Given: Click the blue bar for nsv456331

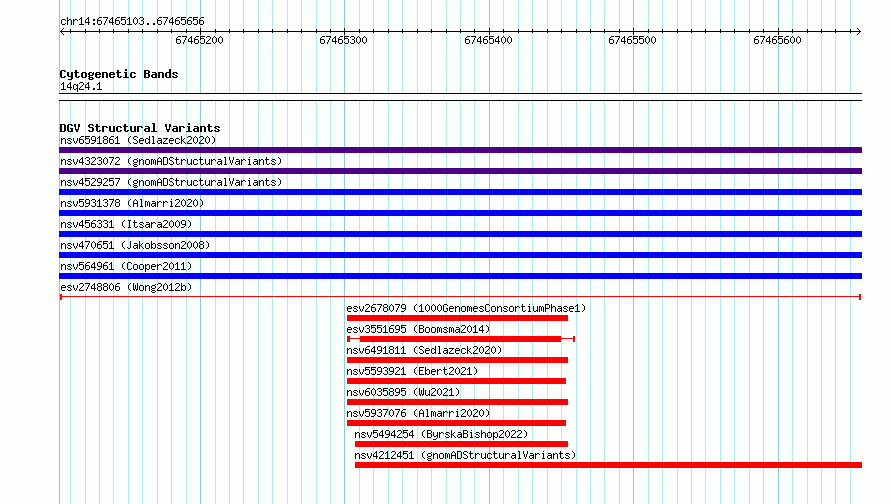Looking at the screenshot, I should [460, 234].
